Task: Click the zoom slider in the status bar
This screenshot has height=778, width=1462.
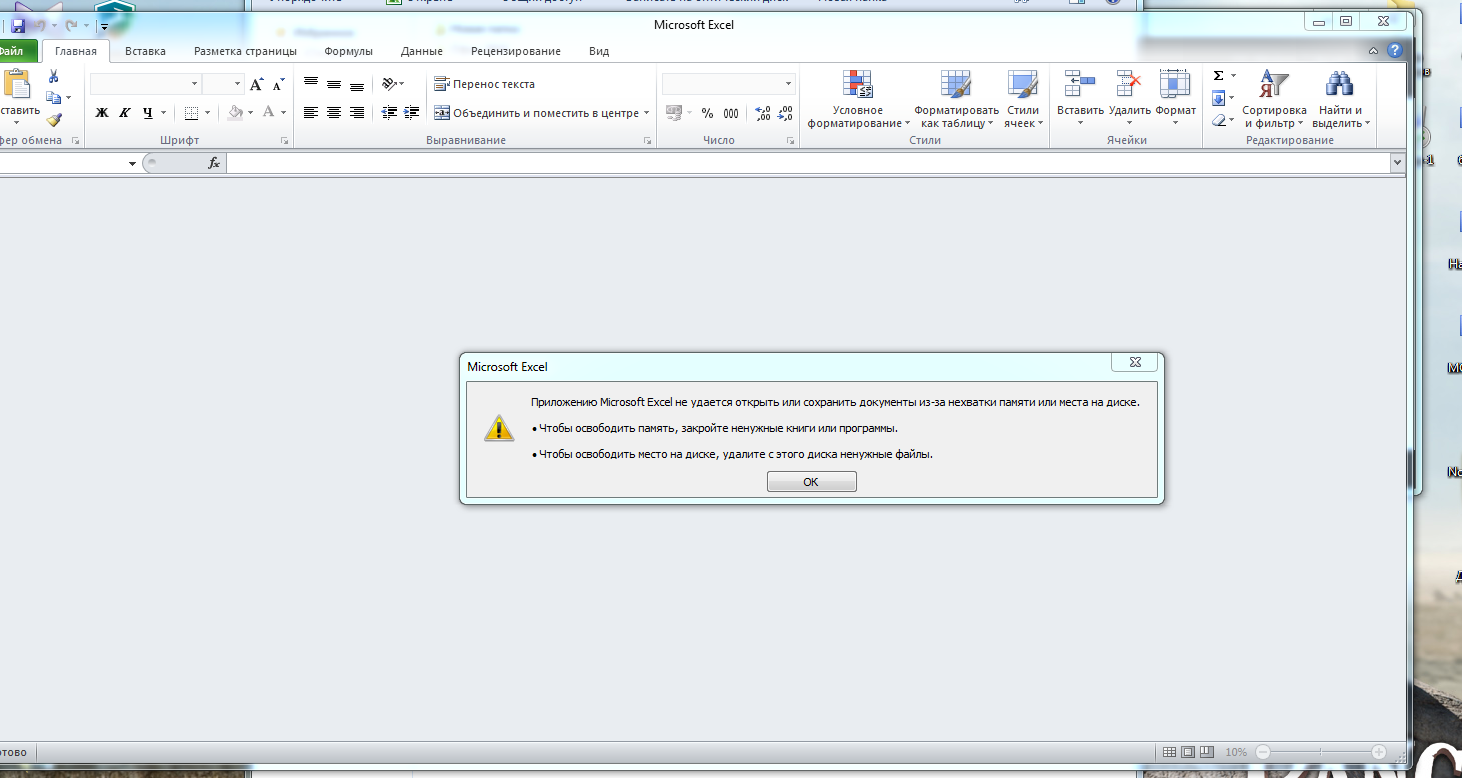Action: [1320, 752]
